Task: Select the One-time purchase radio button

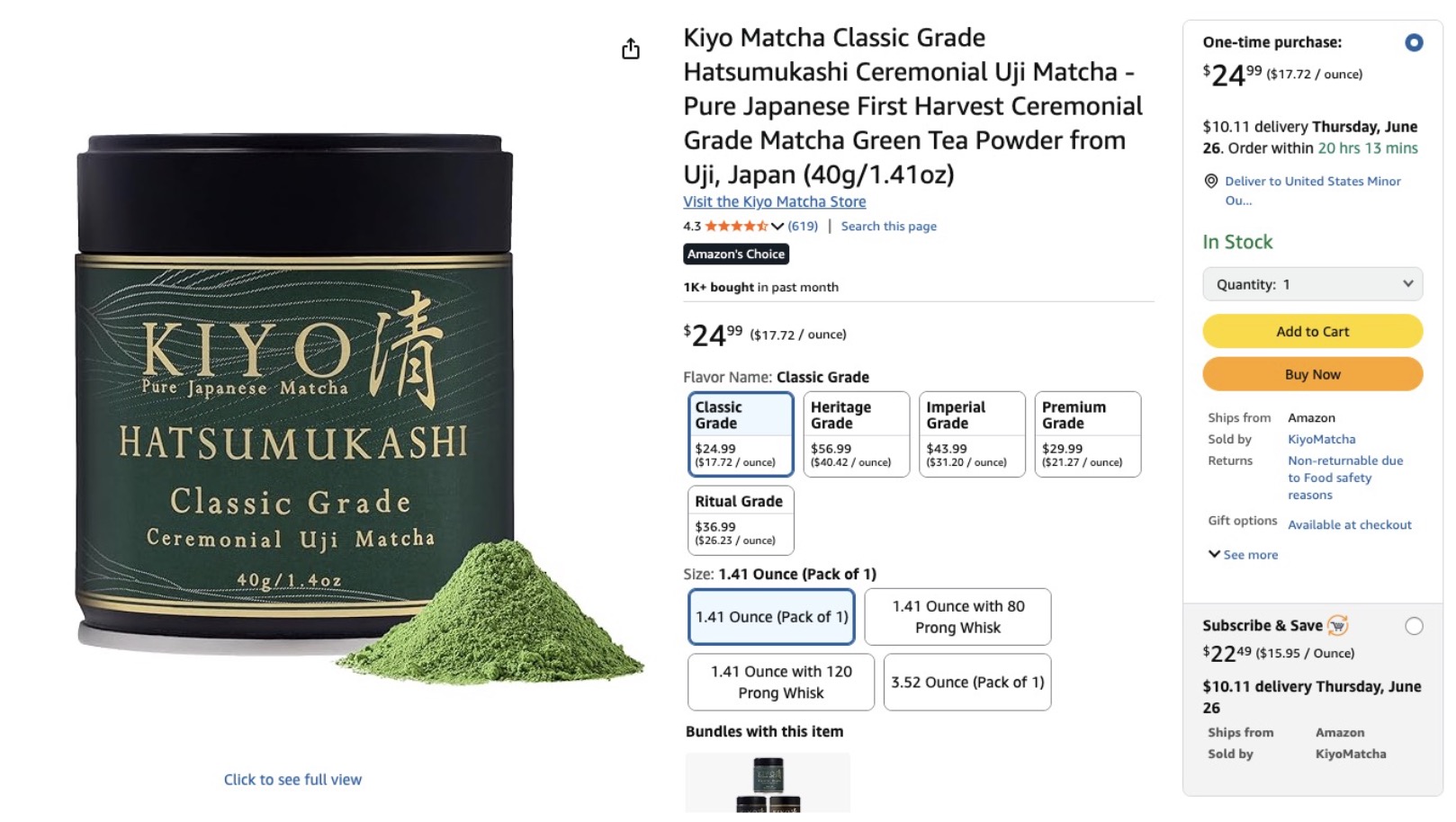Action: (x=1414, y=42)
